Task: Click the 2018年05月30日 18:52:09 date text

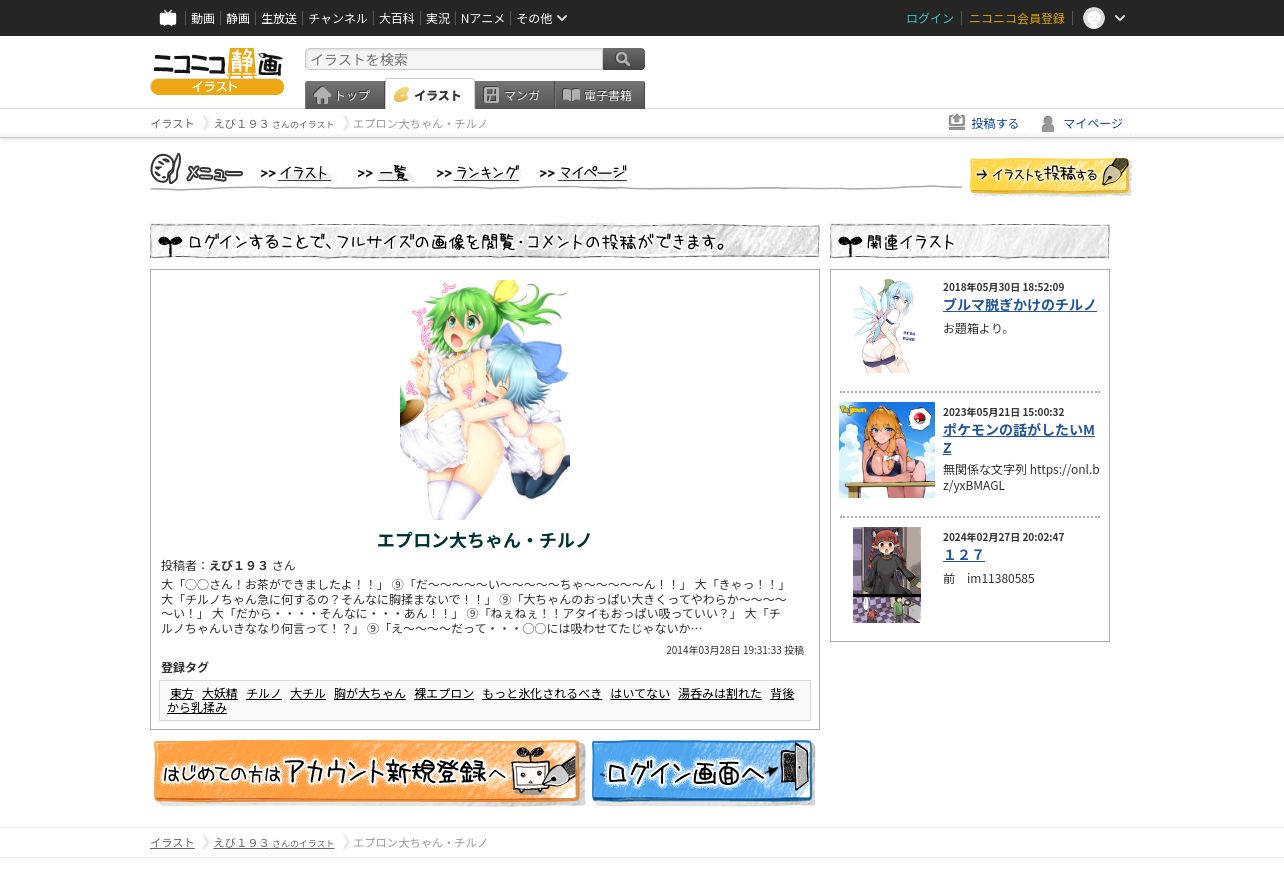Action: click(1003, 287)
